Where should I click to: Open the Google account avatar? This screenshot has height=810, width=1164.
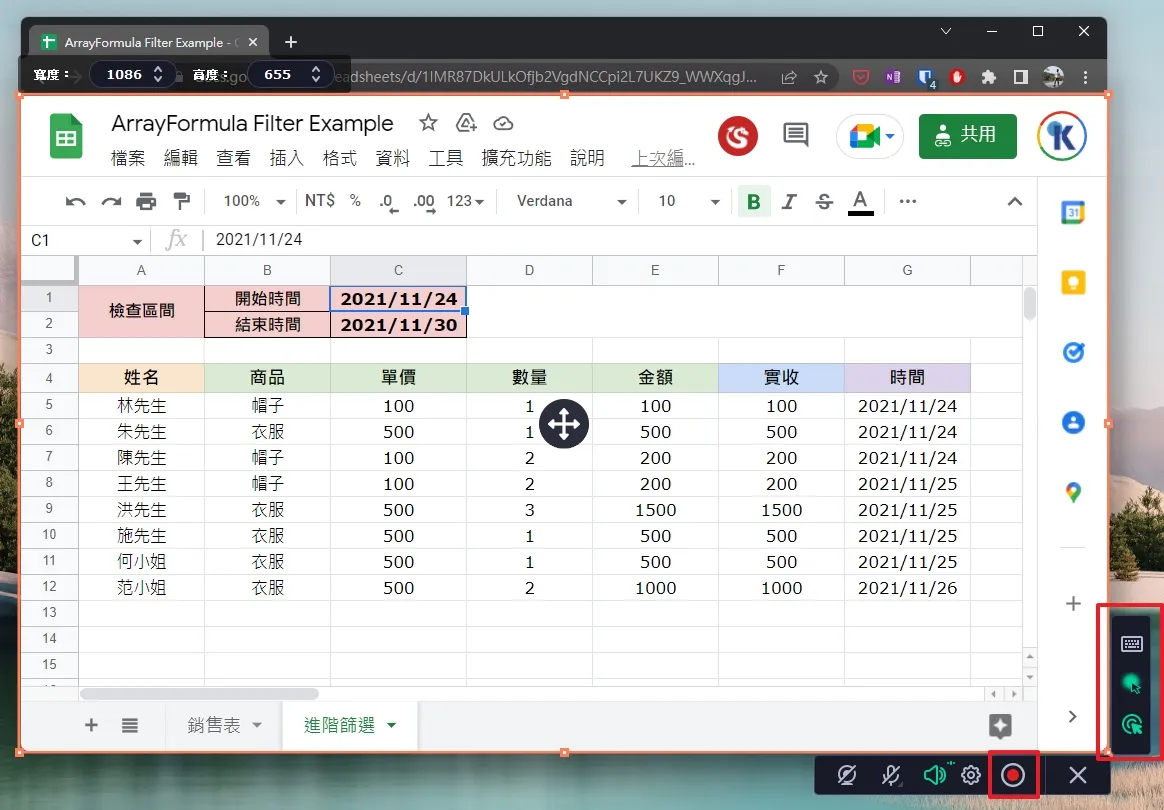pyautogui.click(x=1062, y=137)
